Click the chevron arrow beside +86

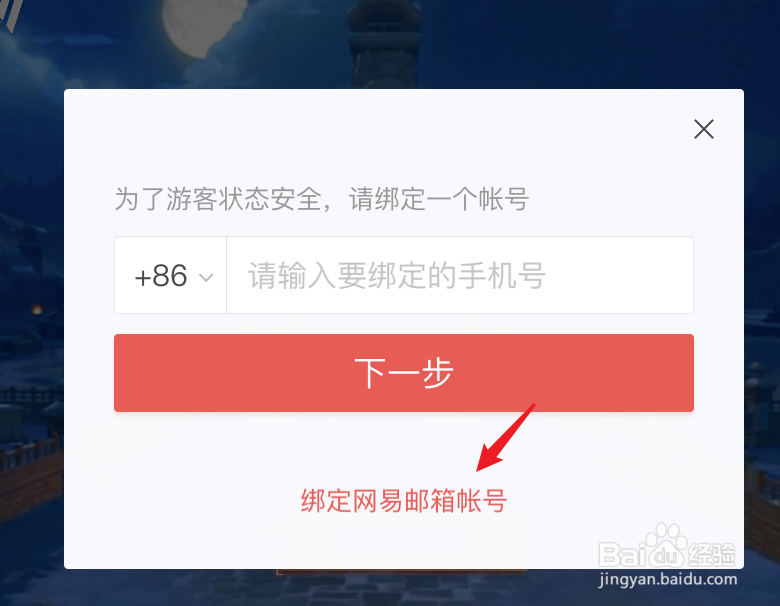[206, 277]
